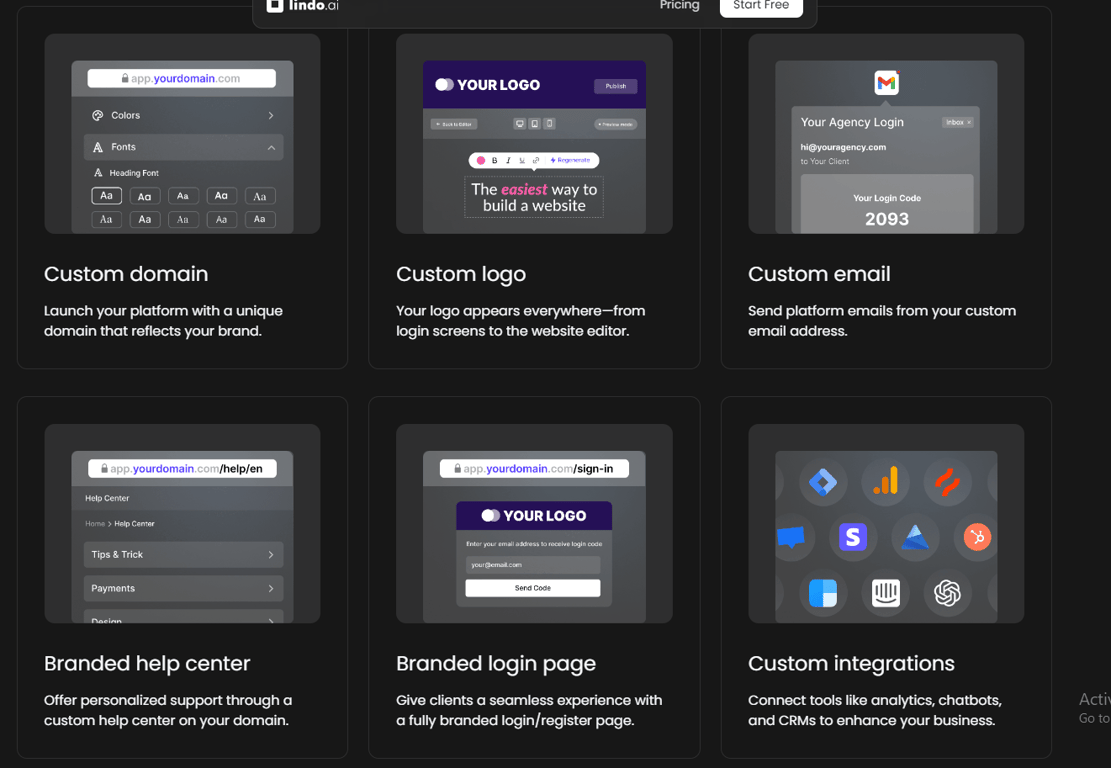Image resolution: width=1111 pixels, height=768 pixels.
Task: Click the Publish button in editor mockup
Action: [x=615, y=86]
